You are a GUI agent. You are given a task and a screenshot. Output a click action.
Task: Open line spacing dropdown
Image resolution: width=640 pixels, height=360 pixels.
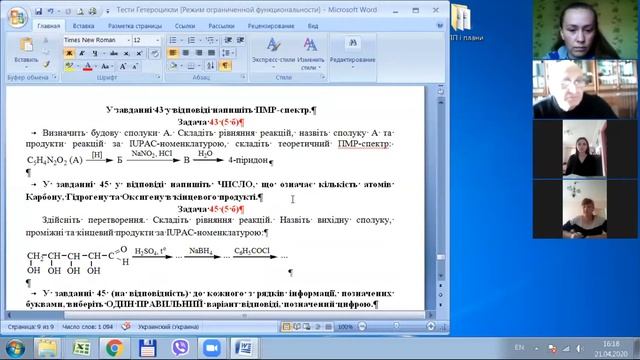point(227,53)
